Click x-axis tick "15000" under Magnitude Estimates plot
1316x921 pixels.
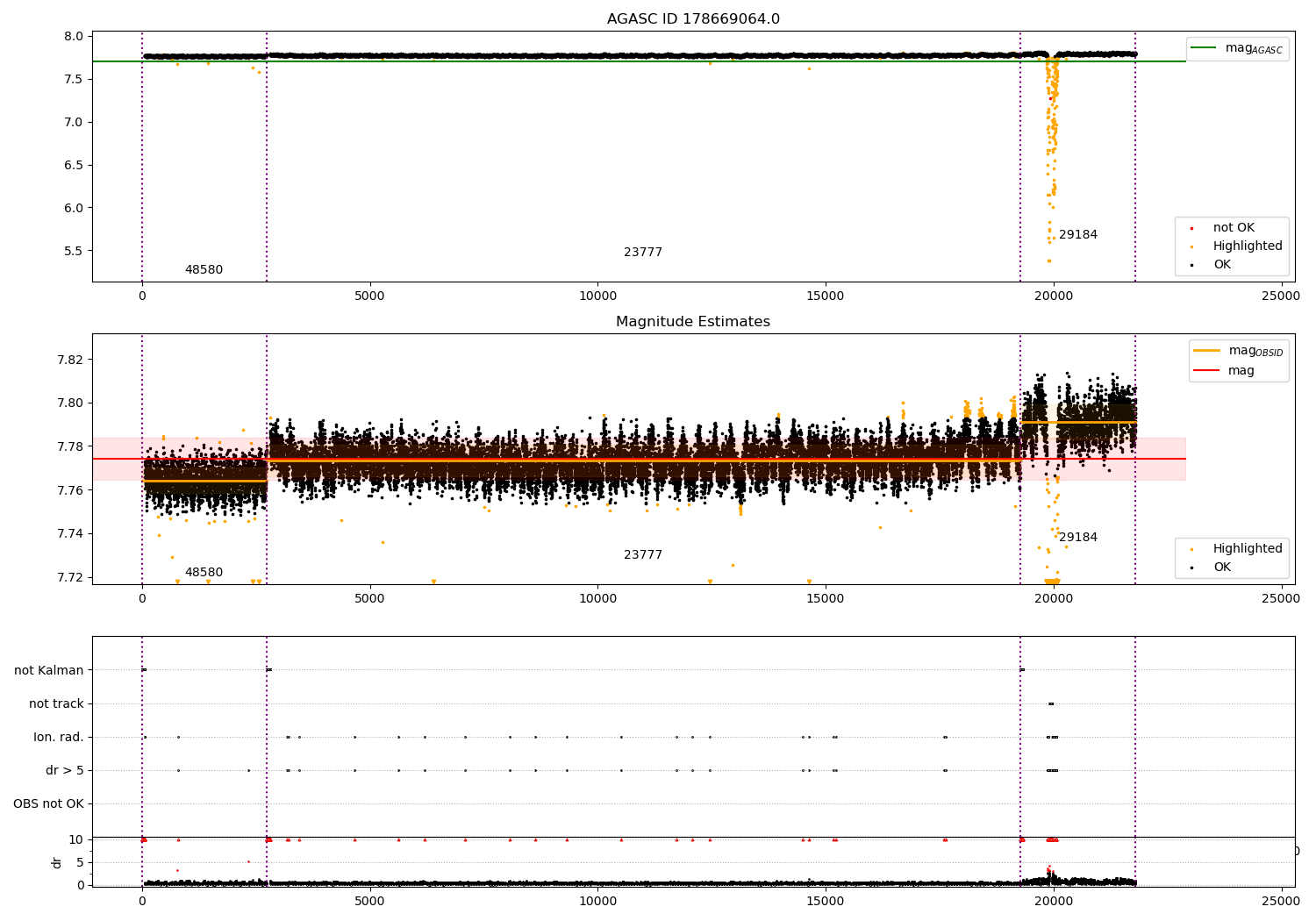tap(826, 599)
